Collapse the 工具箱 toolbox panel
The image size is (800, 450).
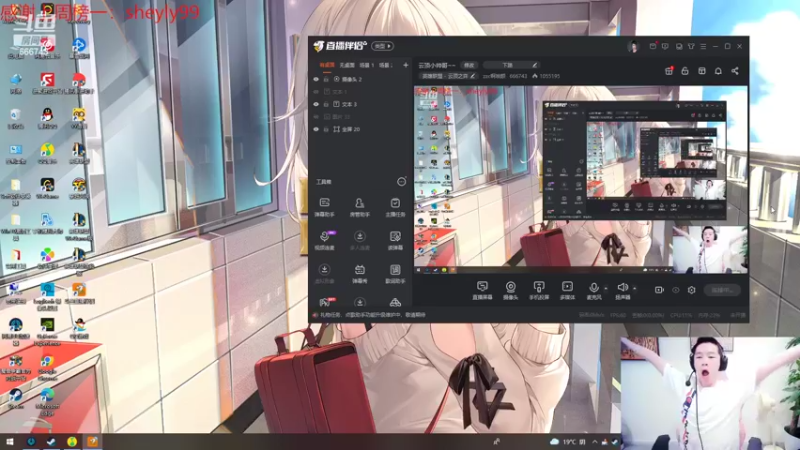pos(402,182)
